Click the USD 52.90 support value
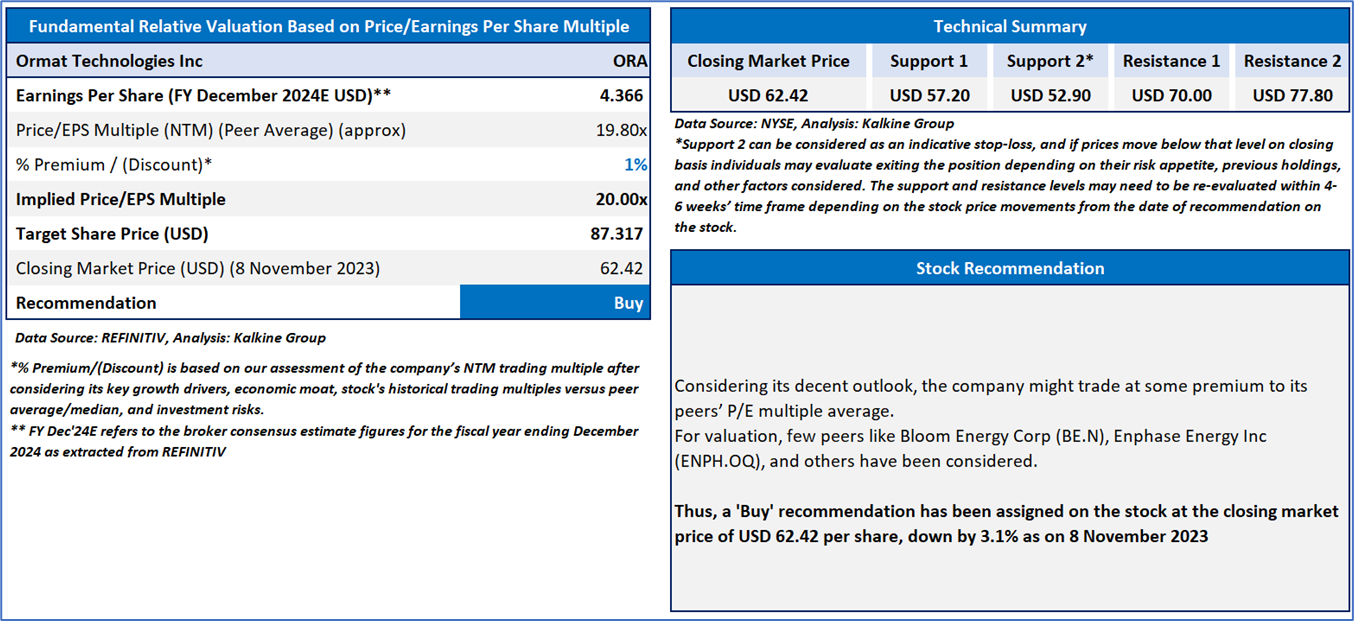Viewport: 1354px width, 621px height. coord(1050,96)
